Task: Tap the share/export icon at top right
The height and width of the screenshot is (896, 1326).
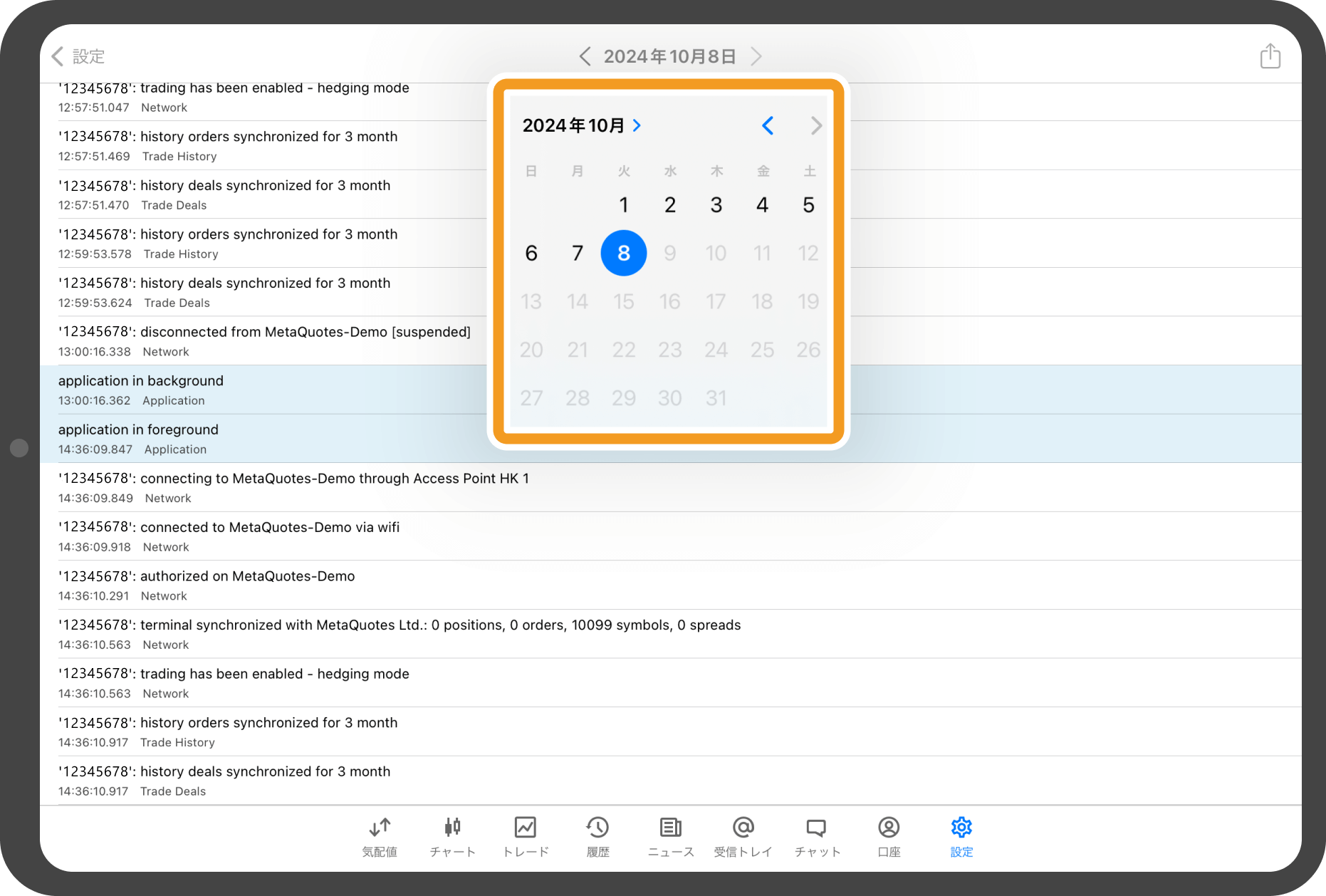Action: pos(1270,56)
